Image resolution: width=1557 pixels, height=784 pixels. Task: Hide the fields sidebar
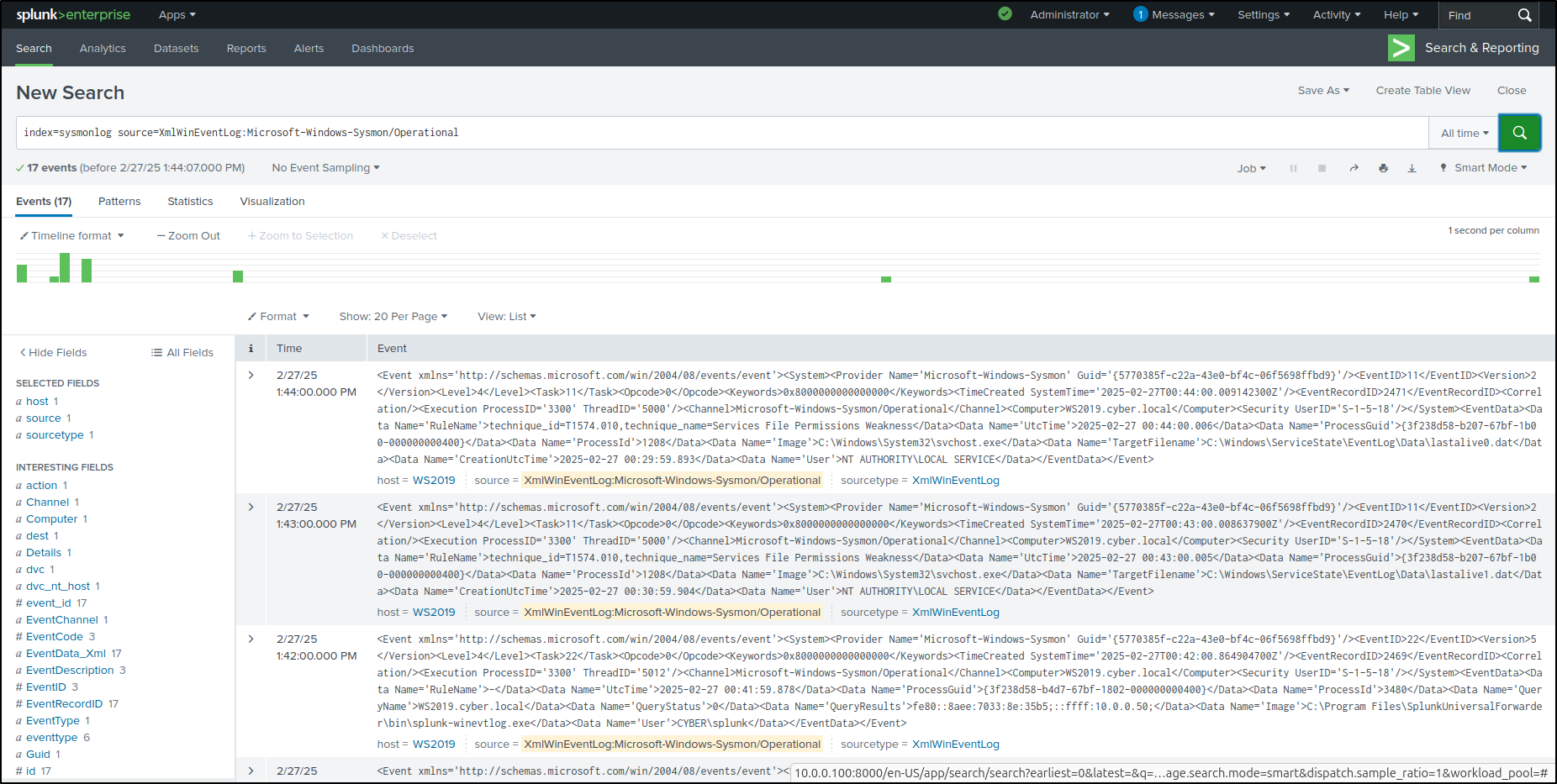click(52, 352)
